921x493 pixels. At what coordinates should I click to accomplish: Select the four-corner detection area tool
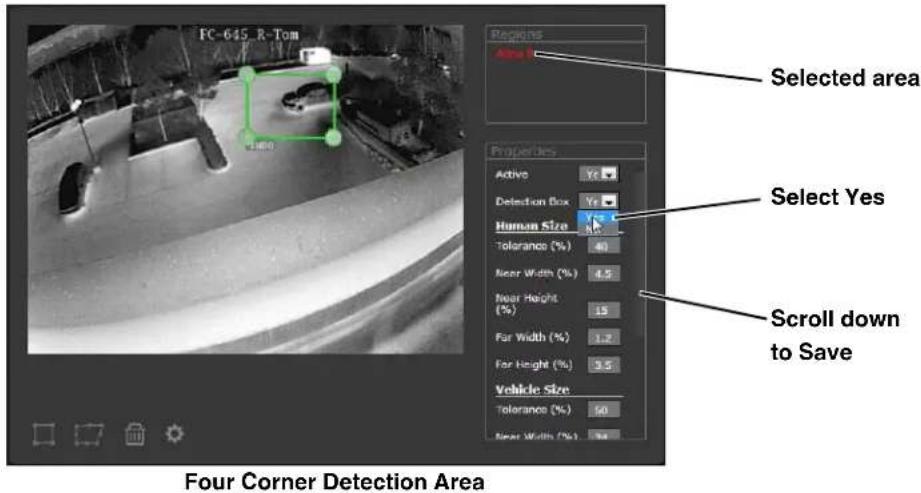89,435
